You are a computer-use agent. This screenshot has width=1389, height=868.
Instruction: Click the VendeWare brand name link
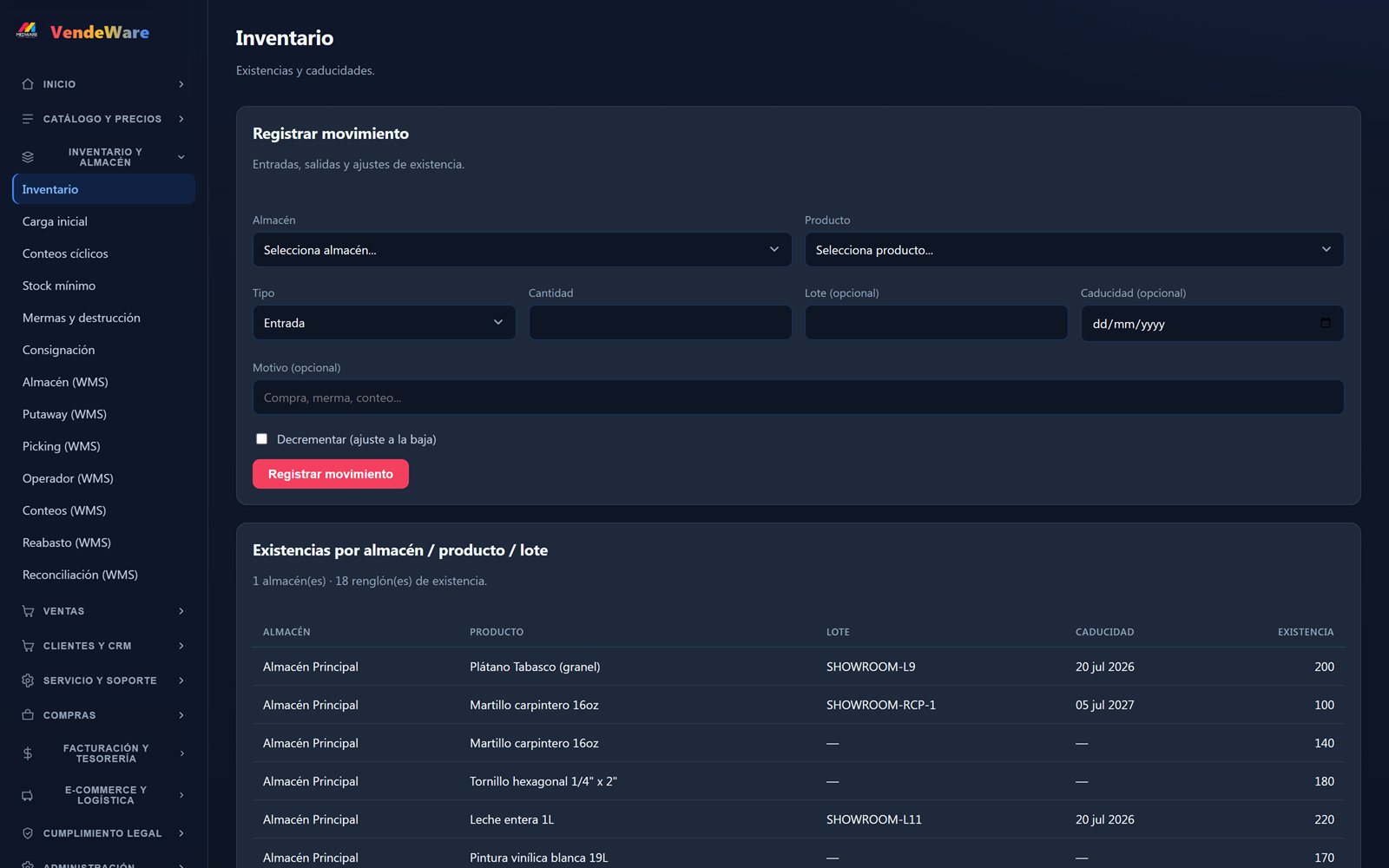pyautogui.click(x=100, y=32)
